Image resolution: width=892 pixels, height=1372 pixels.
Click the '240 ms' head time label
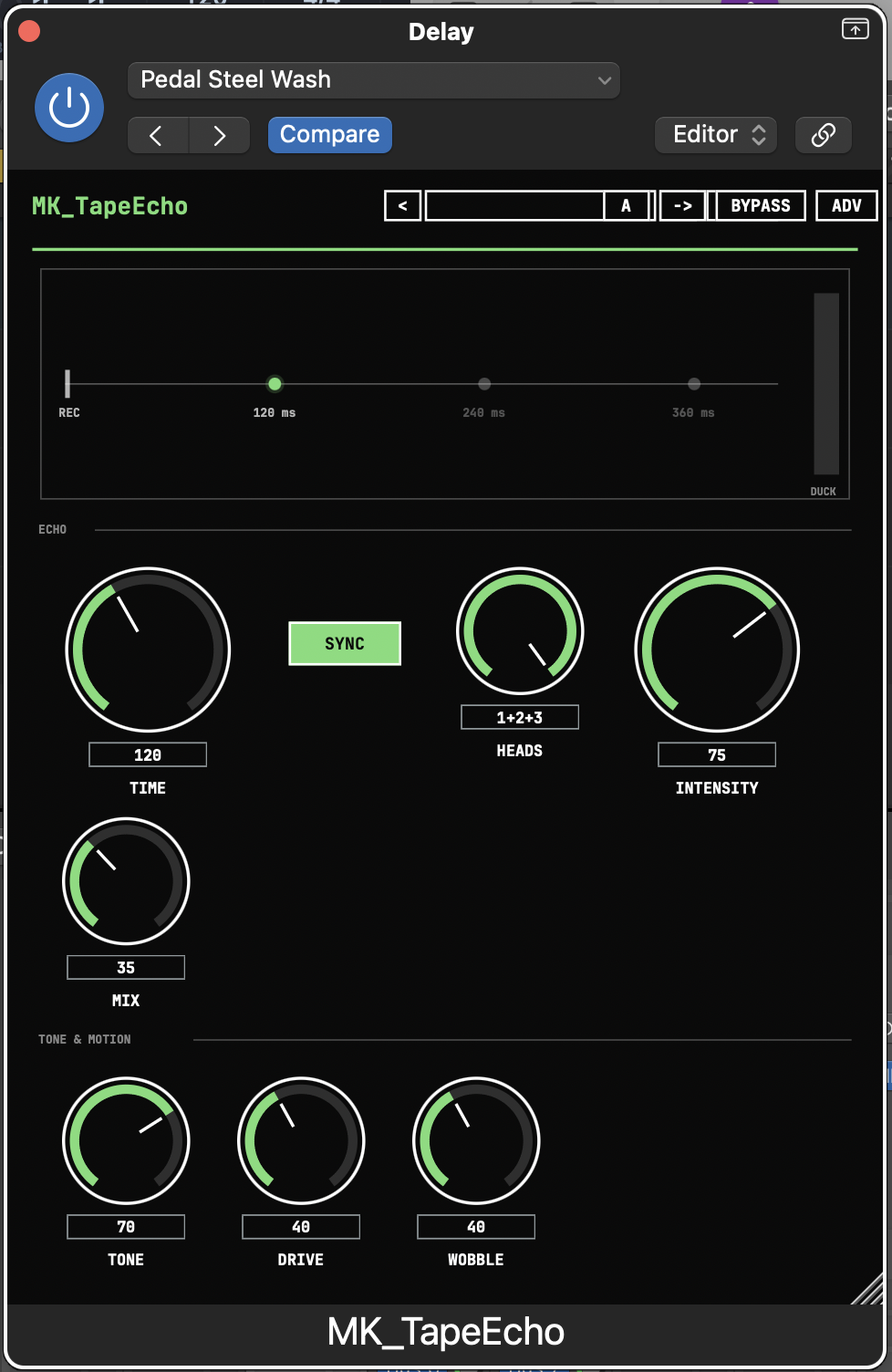[x=484, y=413]
